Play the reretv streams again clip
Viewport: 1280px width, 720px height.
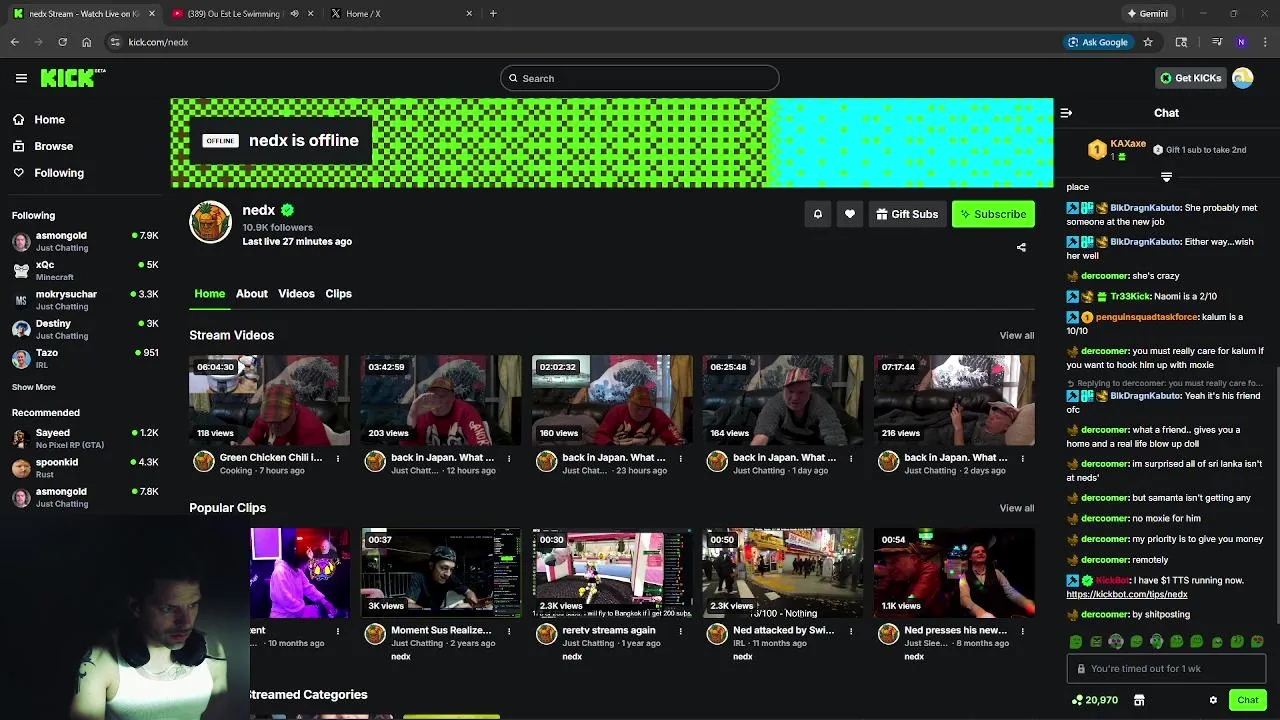click(x=612, y=573)
